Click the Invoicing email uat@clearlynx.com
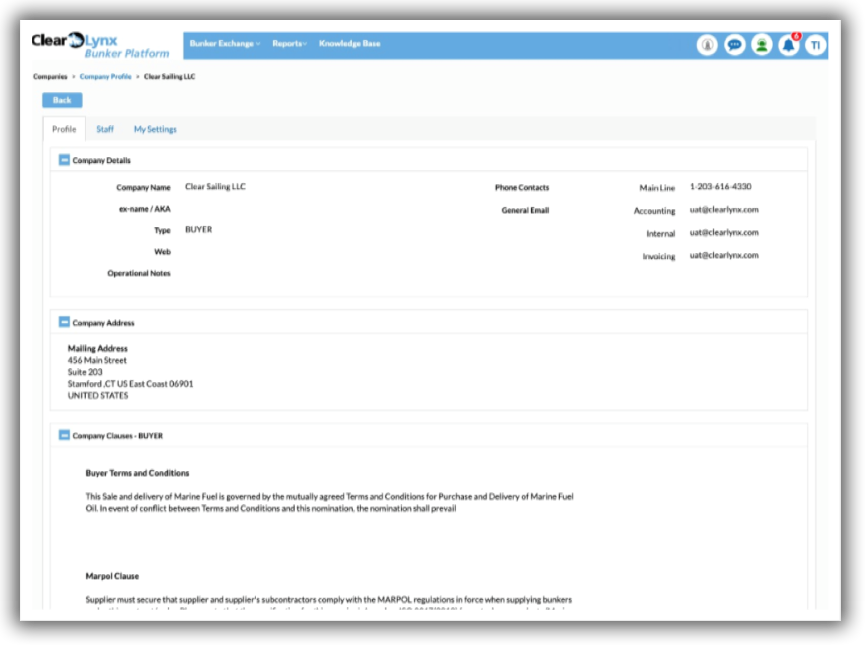 (724, 255)
